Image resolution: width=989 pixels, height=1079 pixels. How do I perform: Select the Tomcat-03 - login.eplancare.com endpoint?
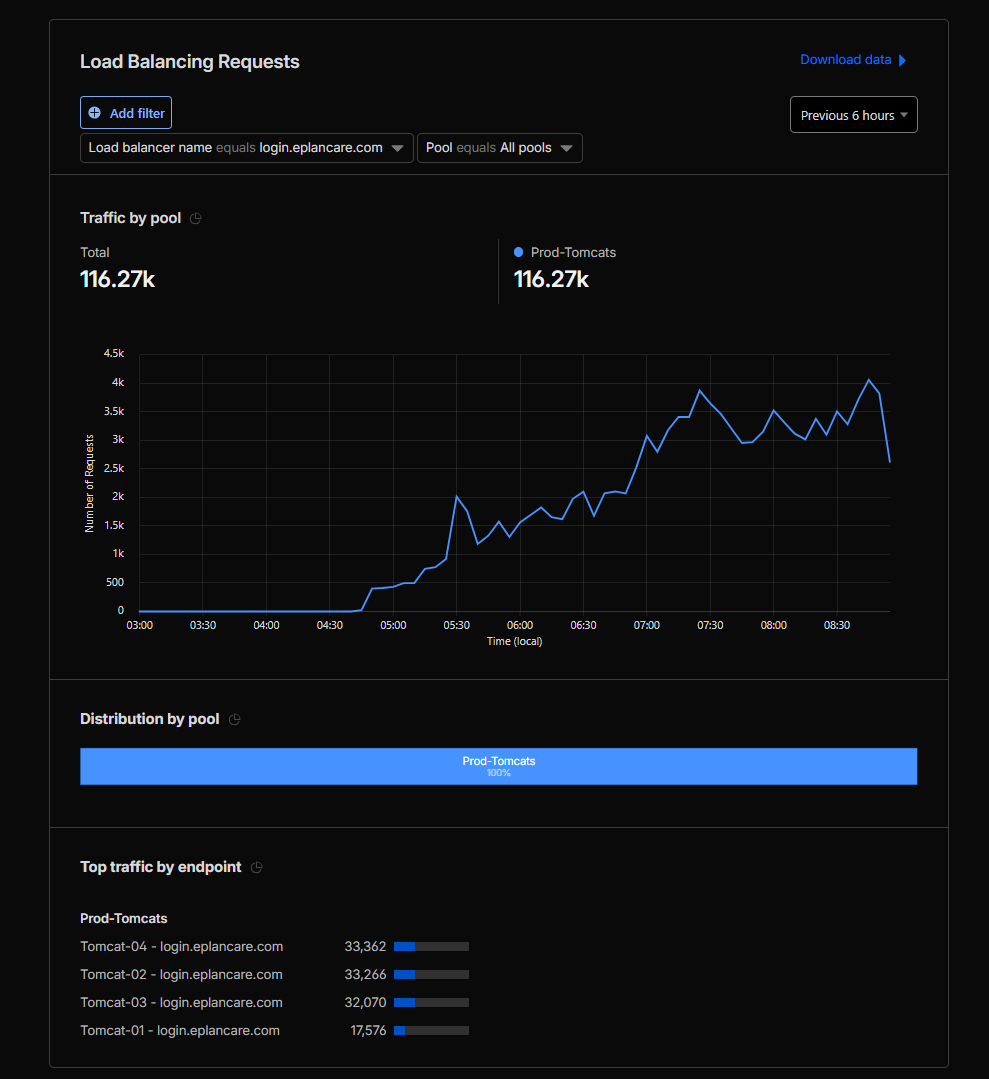coord(181,1002)
